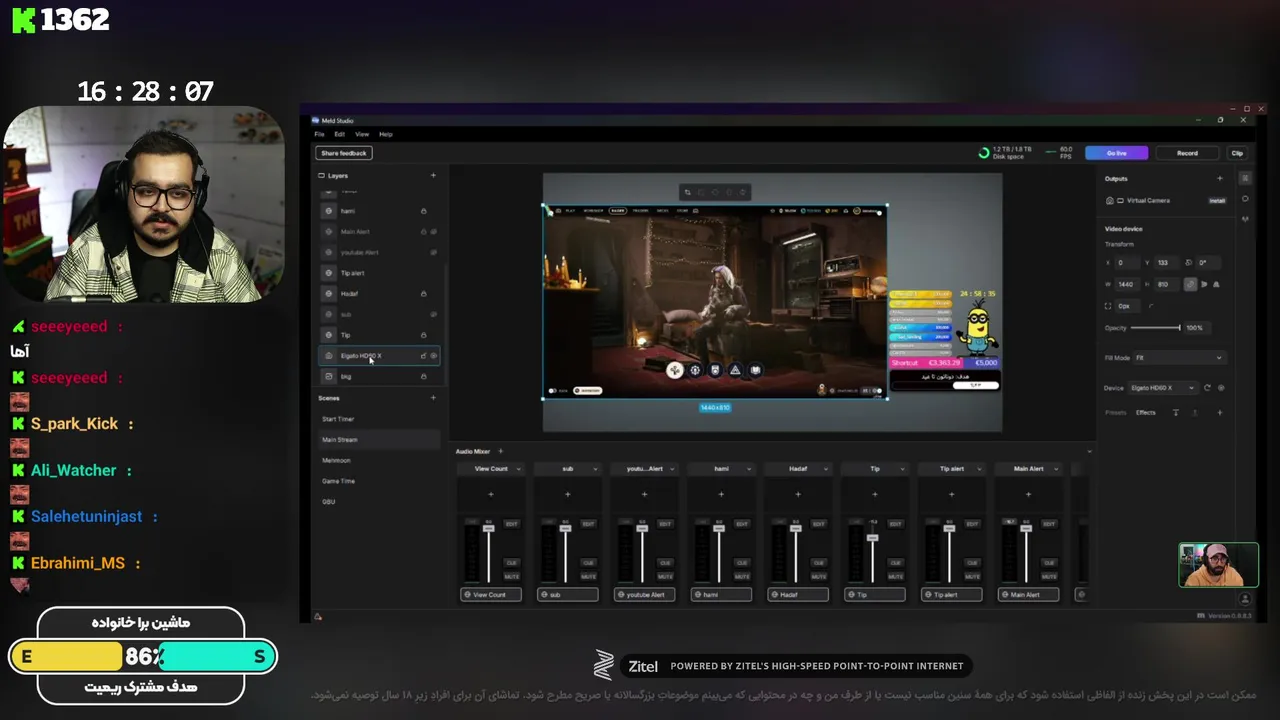Mute the sub audio channel
The width and height of the screenshot is (1280, 720).
click(x=588, y=577)
